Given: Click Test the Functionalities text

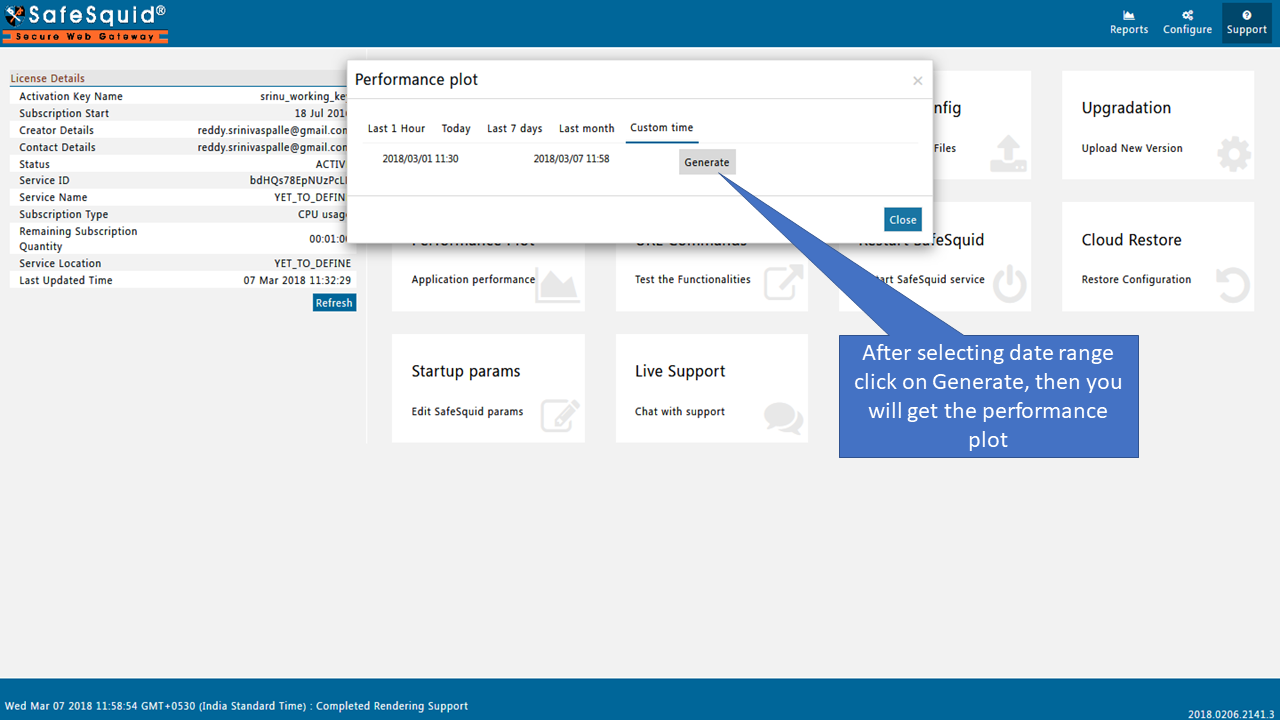Looking at the screenshot, I should (693, 280).
